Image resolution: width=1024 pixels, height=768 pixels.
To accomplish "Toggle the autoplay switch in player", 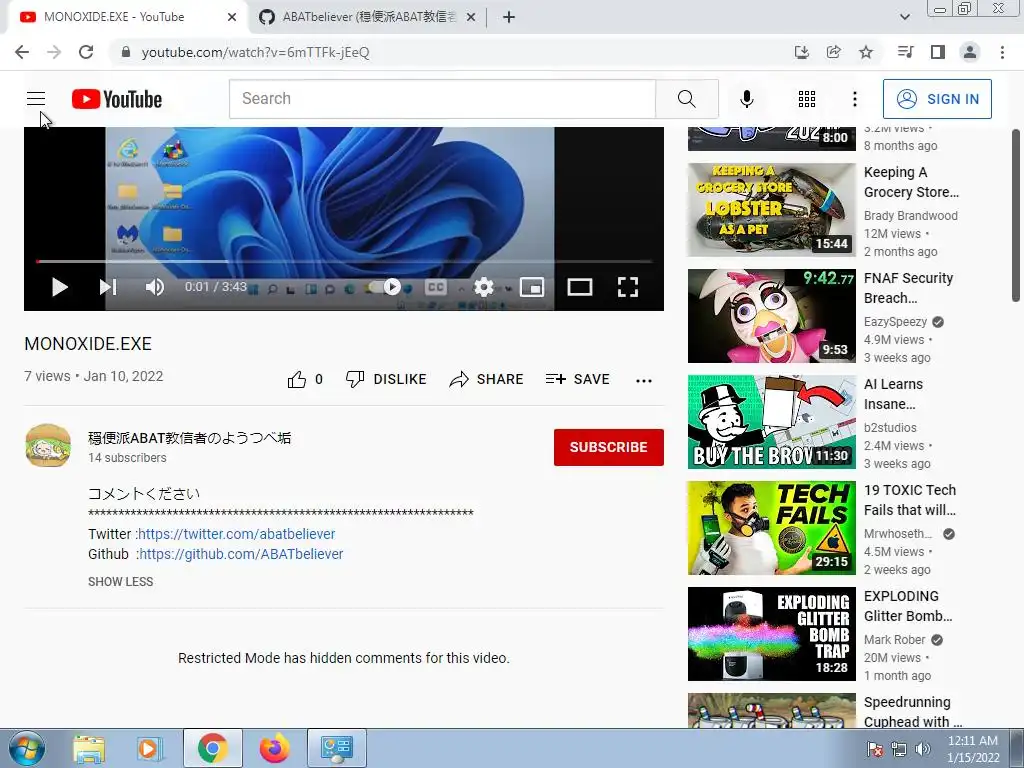I will coord(384,287).
